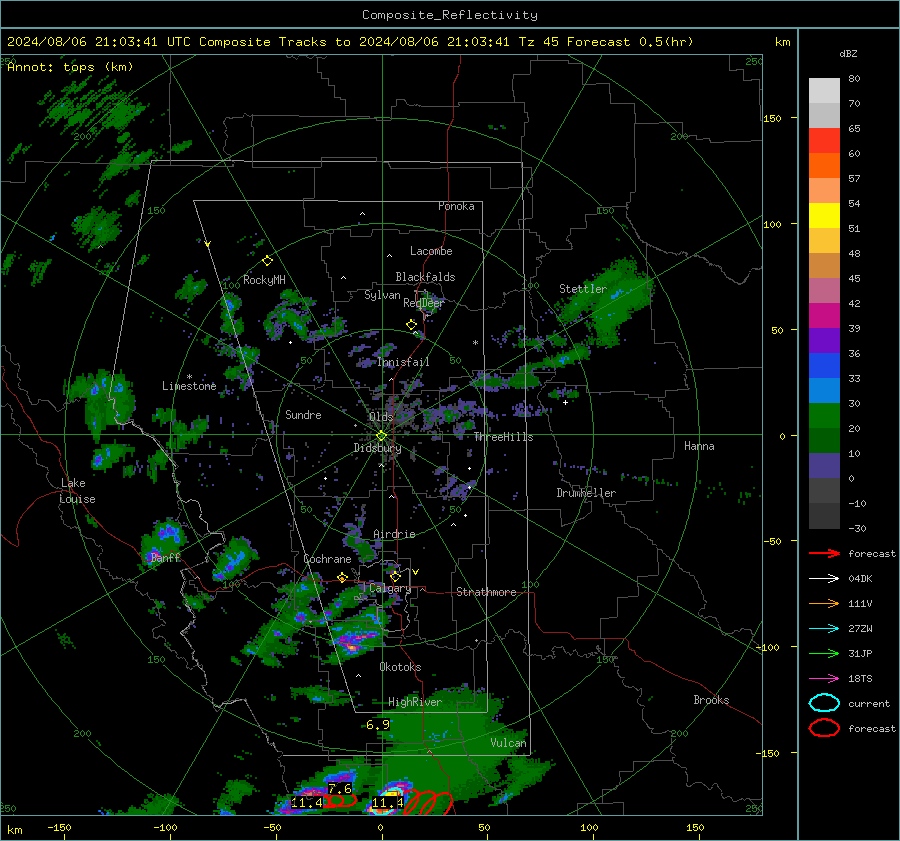Select the Vulcan town label

[508, 743]
